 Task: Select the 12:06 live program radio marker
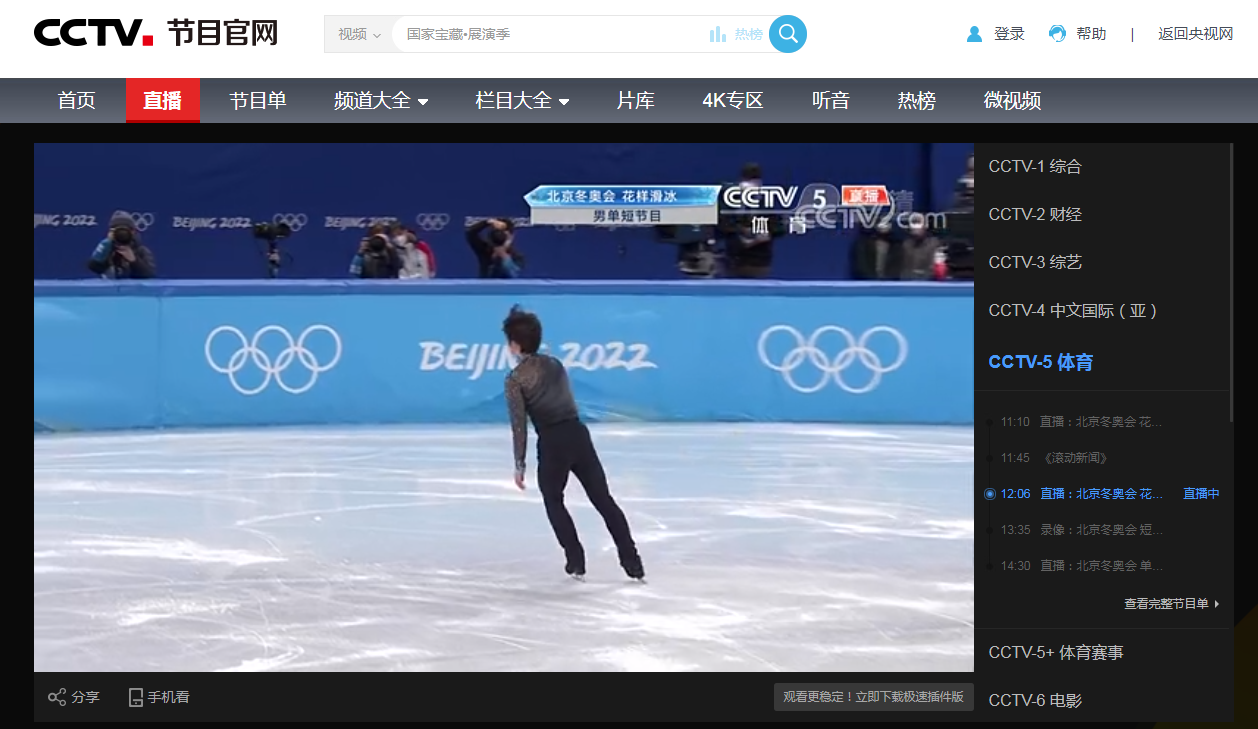990,493
